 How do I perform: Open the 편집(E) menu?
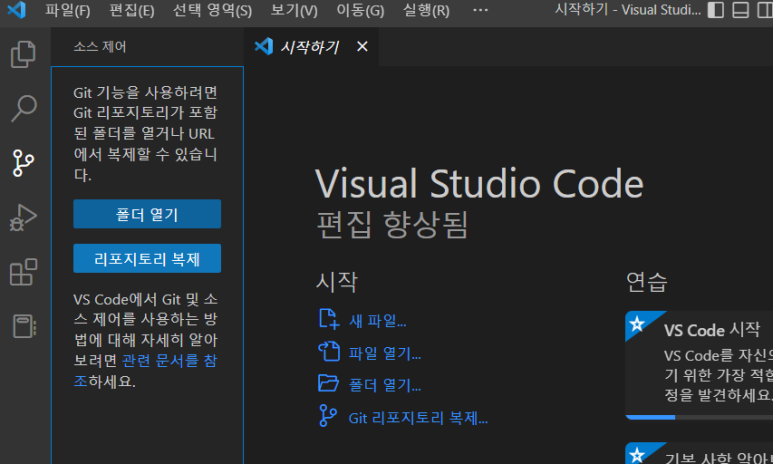pos(132,10)
